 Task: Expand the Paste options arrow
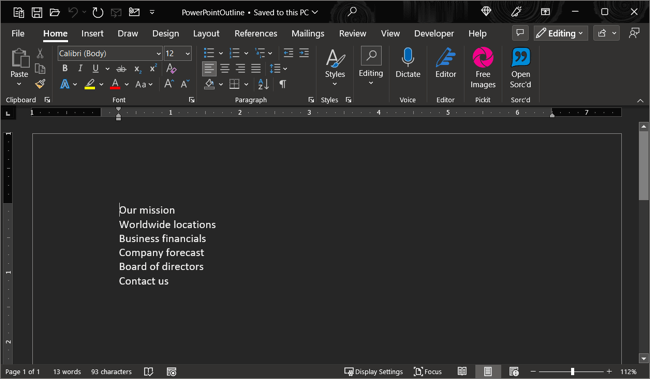[x=19, y=84]
